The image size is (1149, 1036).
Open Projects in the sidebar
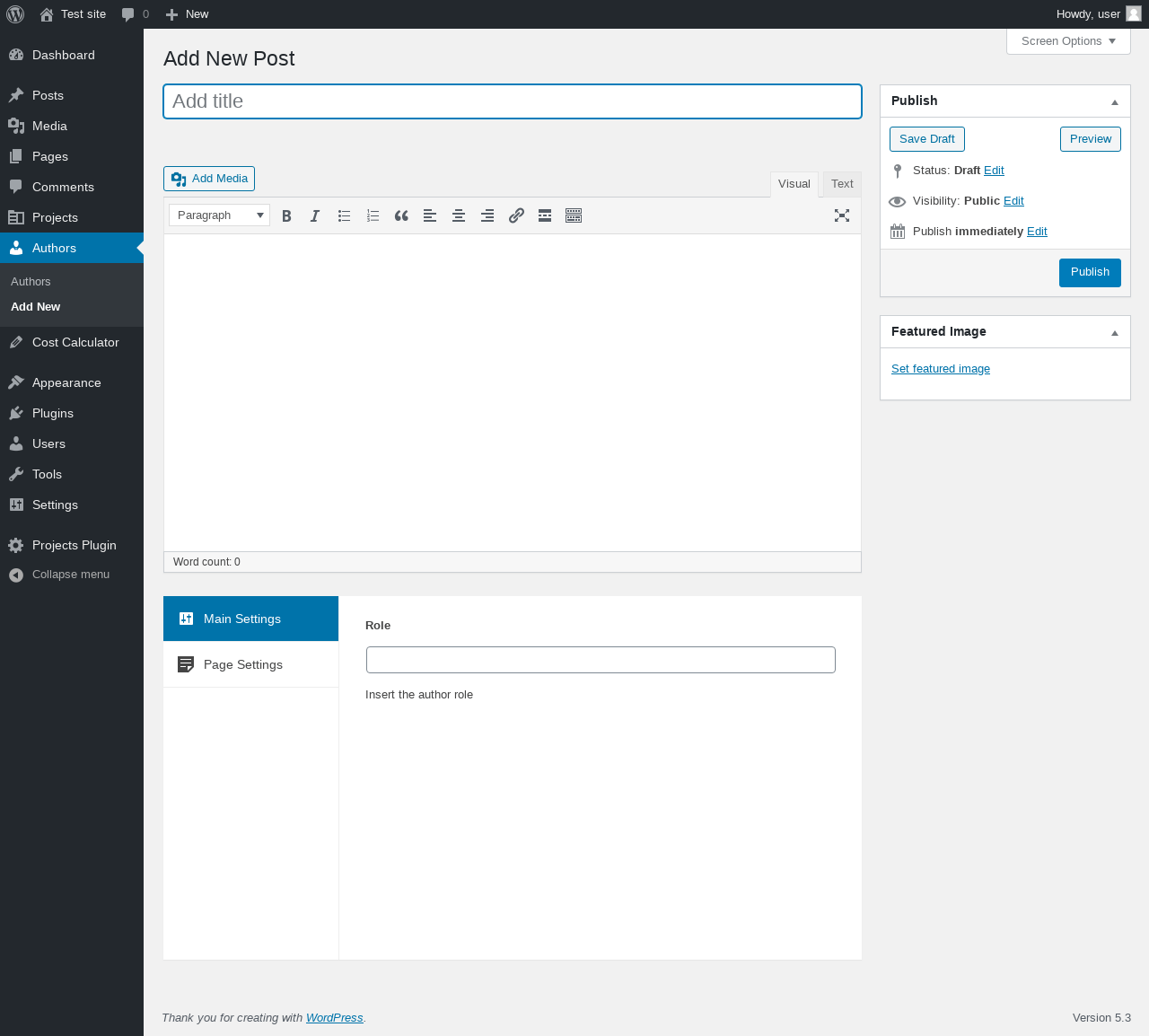[72, 217]
